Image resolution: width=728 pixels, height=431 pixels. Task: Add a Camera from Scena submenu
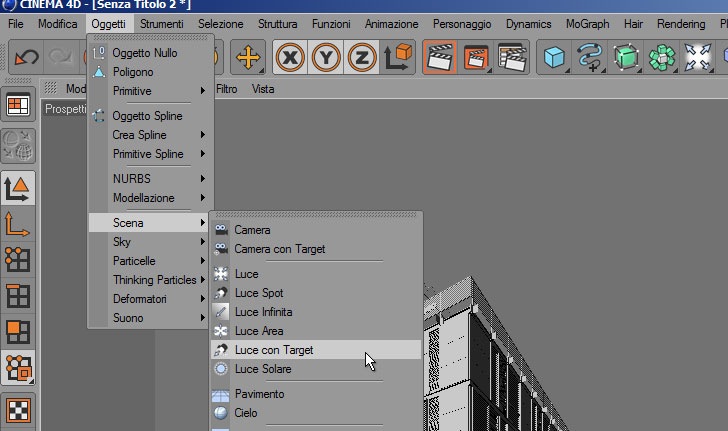coord(316,230)
